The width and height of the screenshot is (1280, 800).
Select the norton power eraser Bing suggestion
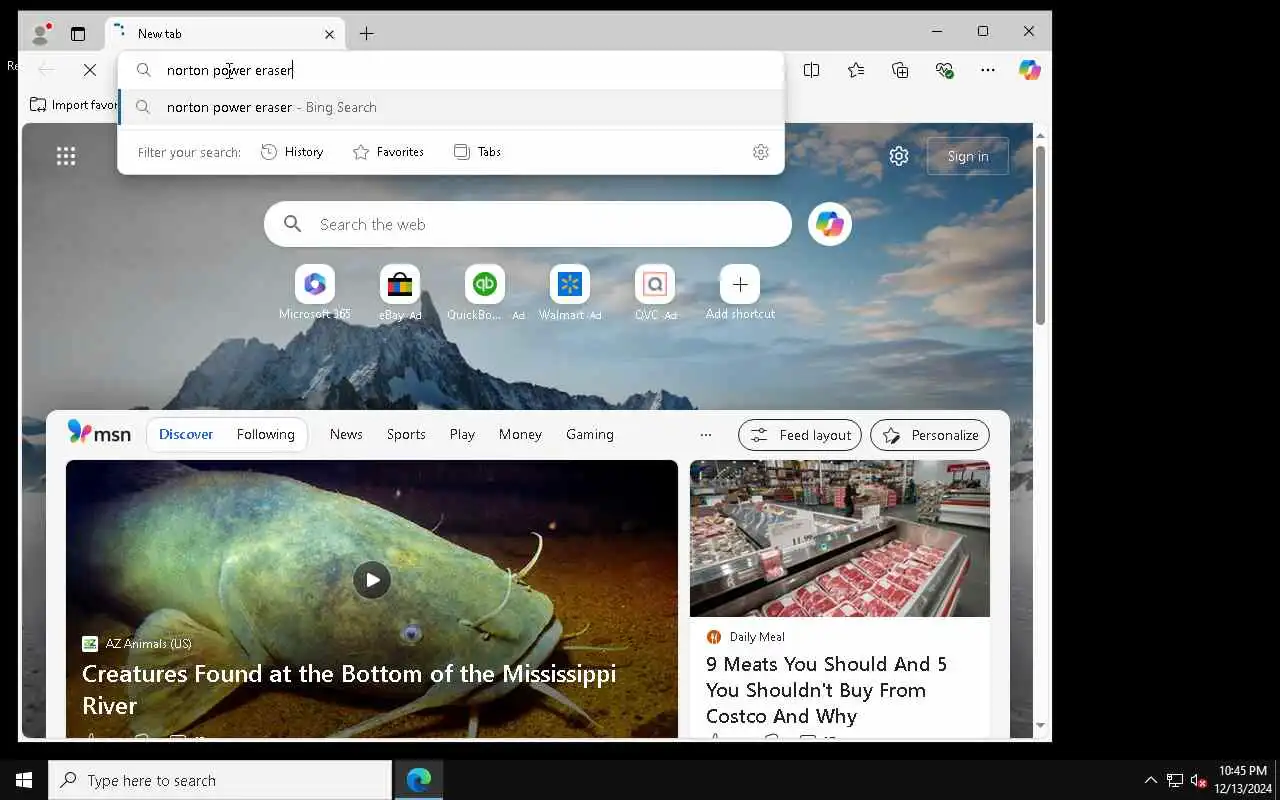[x=451, y=107]
